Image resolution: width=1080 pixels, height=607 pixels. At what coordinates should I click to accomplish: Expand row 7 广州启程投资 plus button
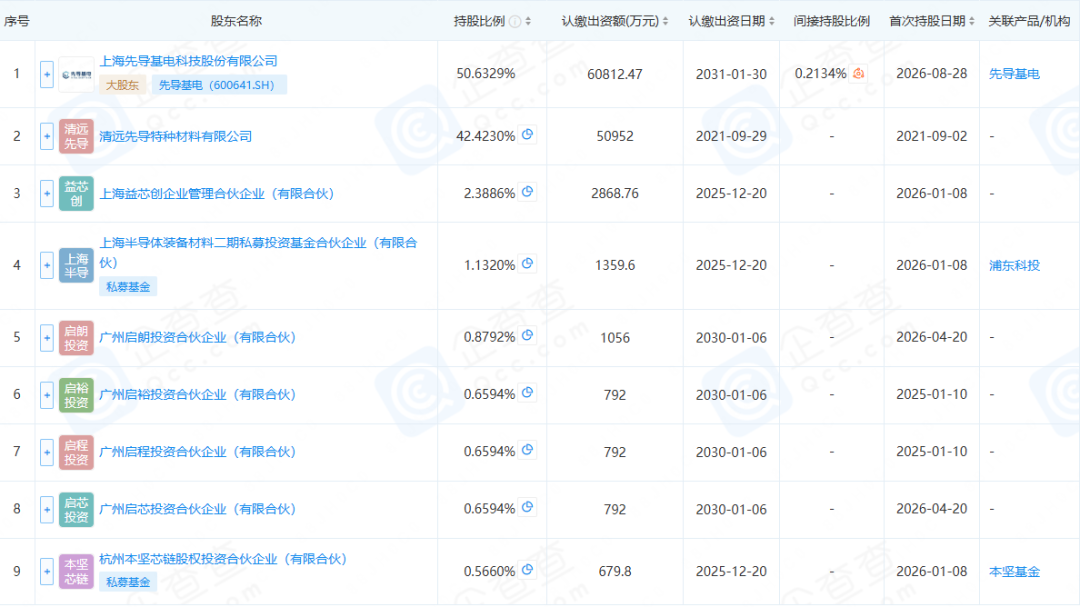(47, 452)
